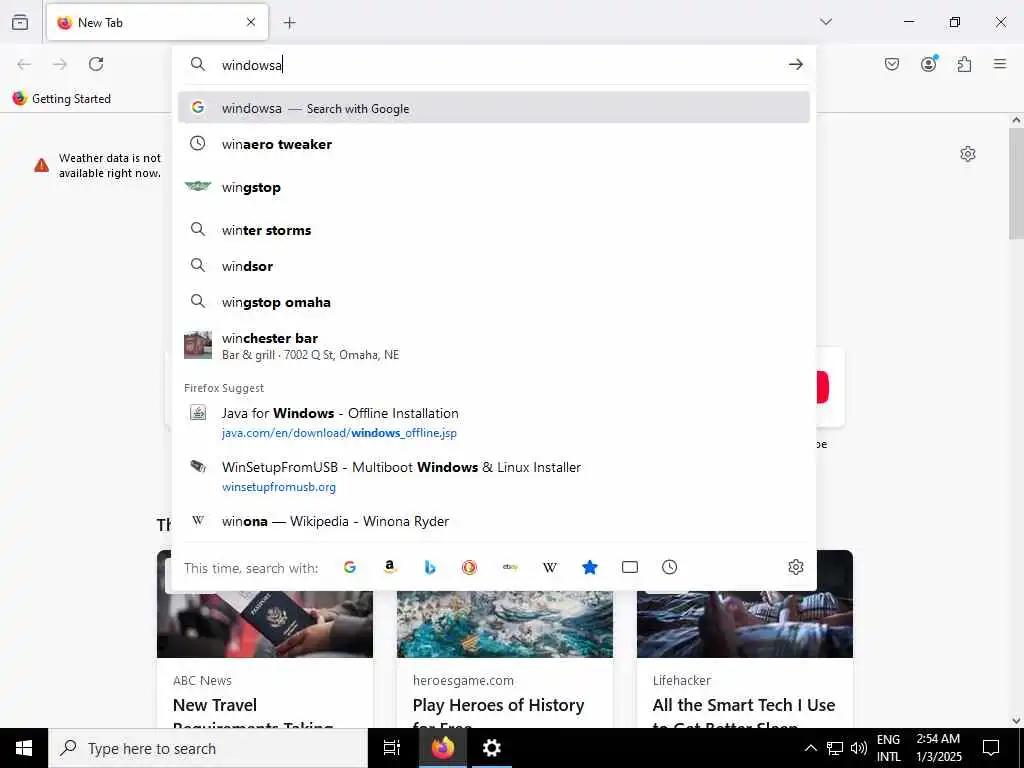This screenshot has width=1024, height=768.
Task: Open Firefox View icon
Action: tap(20, 22)
